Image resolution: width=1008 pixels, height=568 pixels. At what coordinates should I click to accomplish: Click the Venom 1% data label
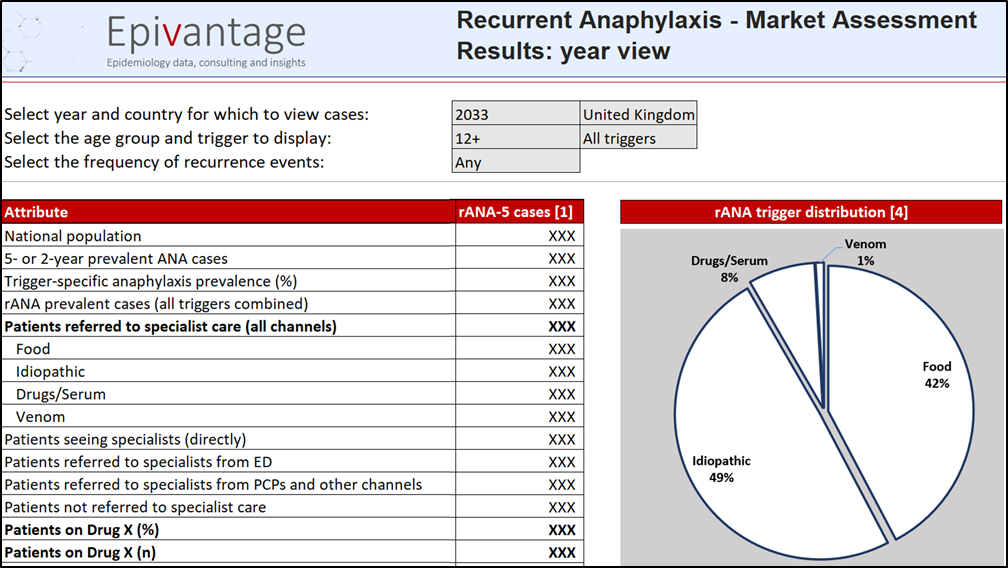point(865,253)
